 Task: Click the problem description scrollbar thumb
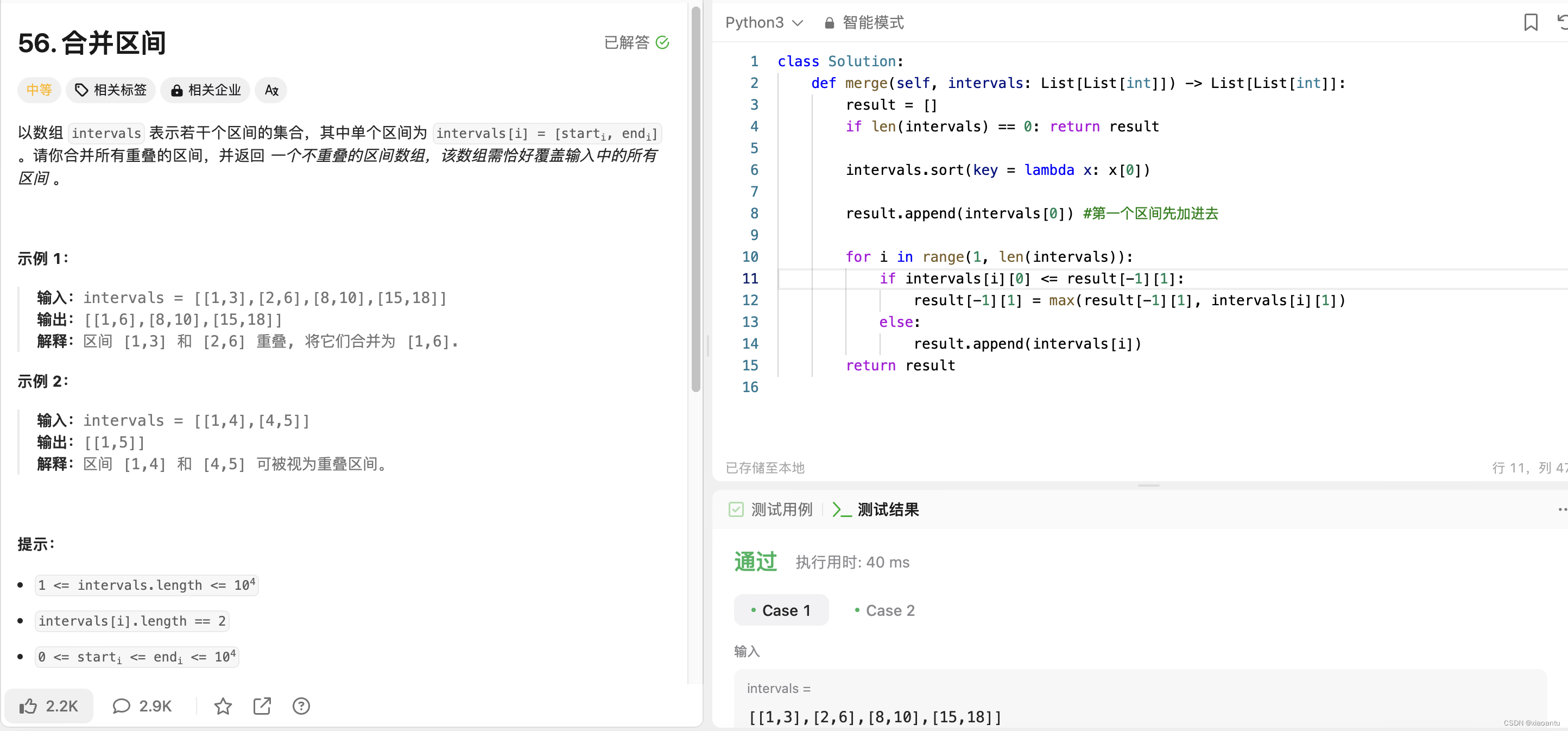696,200
